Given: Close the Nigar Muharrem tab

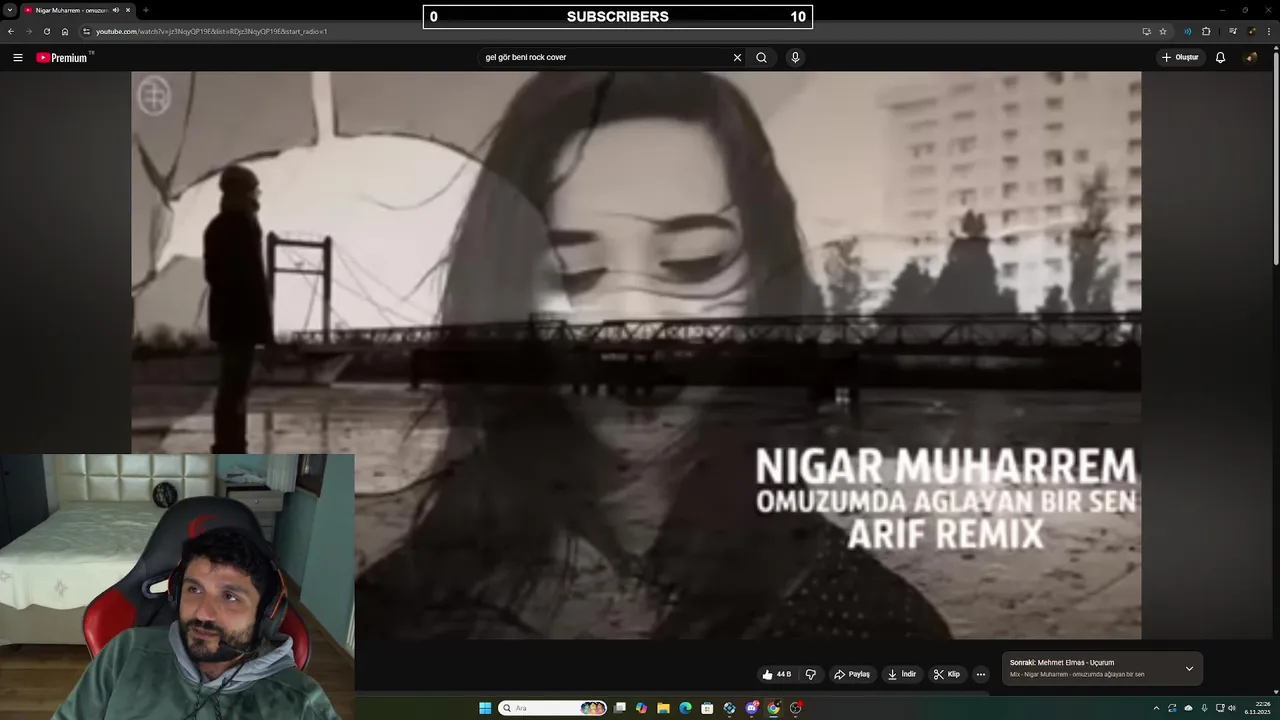Looking at the screenshot, I should 128,10.
